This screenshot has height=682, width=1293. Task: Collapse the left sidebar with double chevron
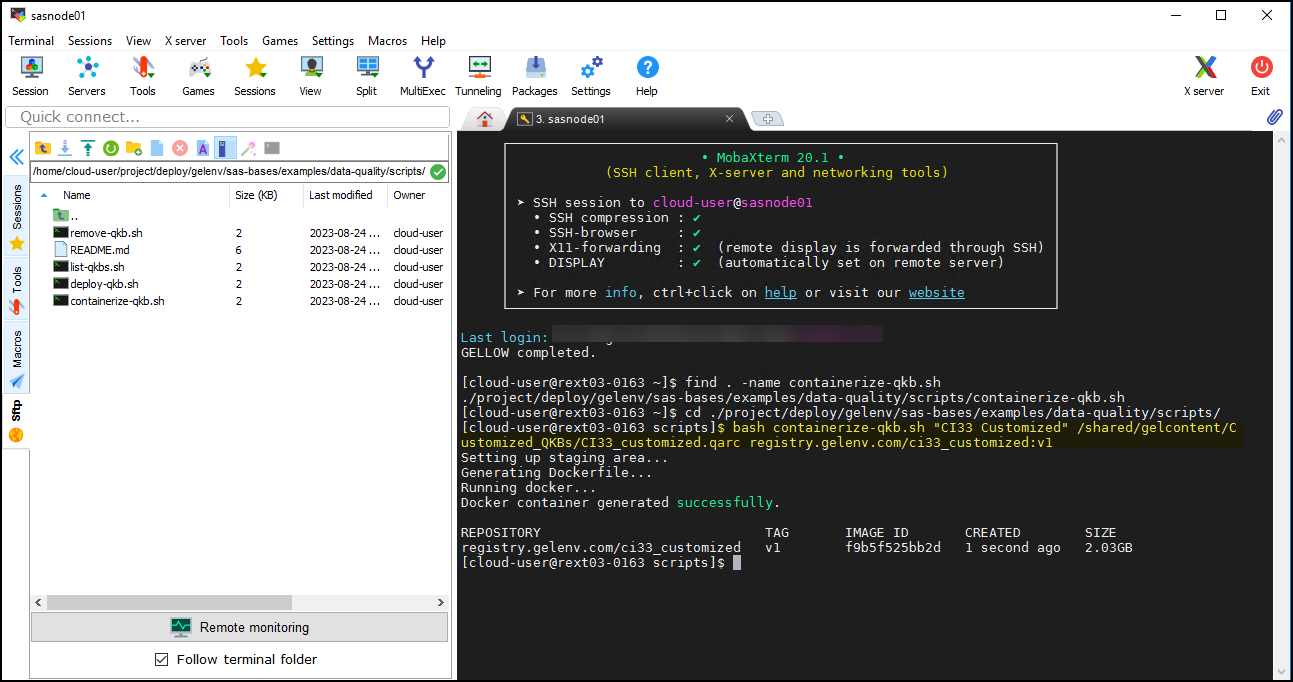coord(16,157)
